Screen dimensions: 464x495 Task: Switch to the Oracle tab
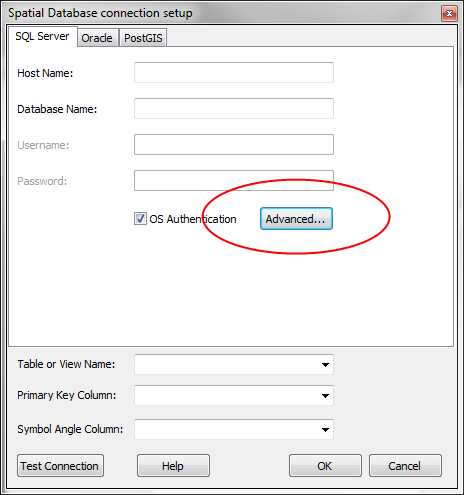97,38
